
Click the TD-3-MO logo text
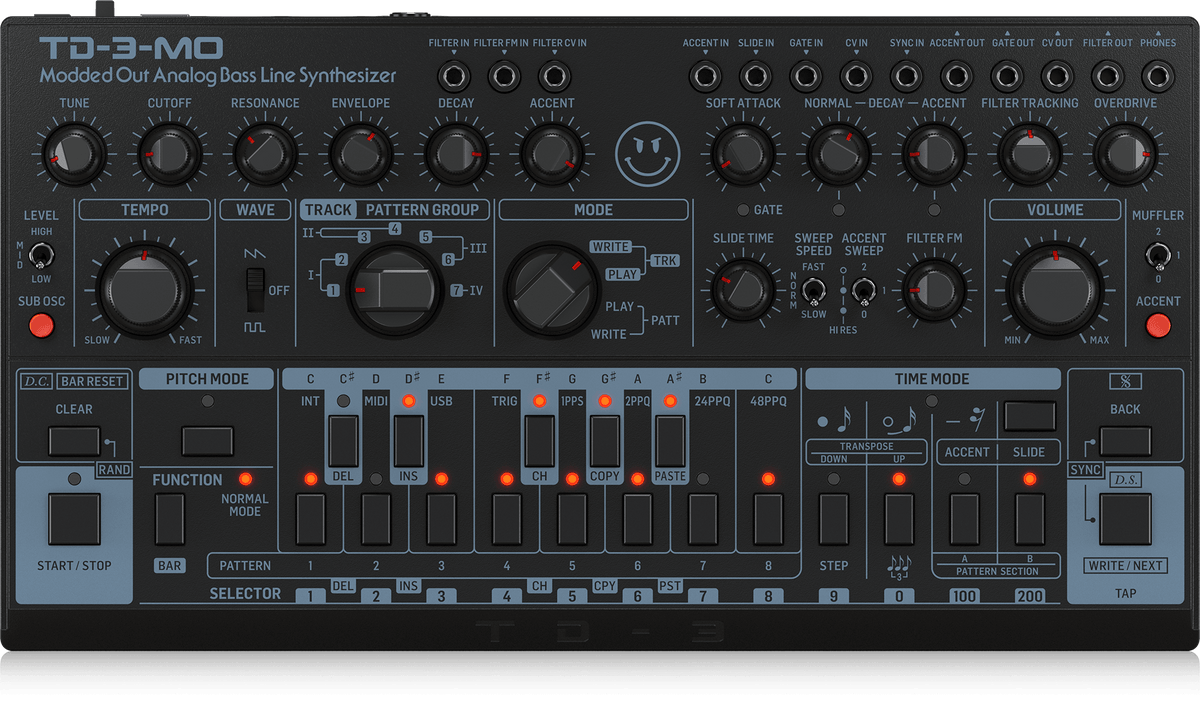[131, 47]
